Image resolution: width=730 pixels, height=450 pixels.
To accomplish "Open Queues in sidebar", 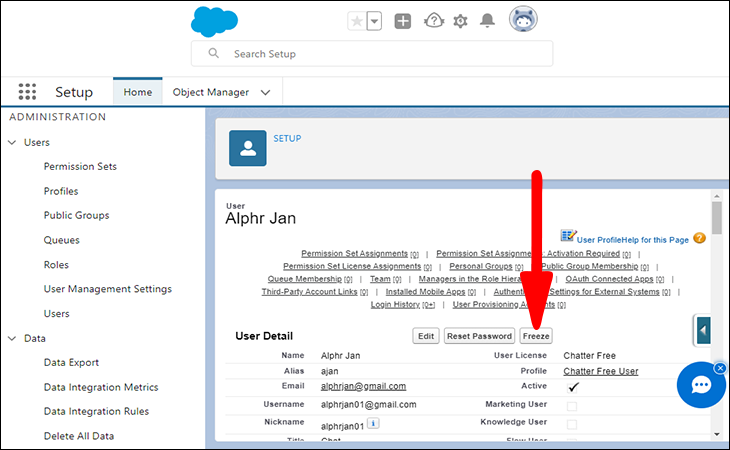I will (61, 240).
